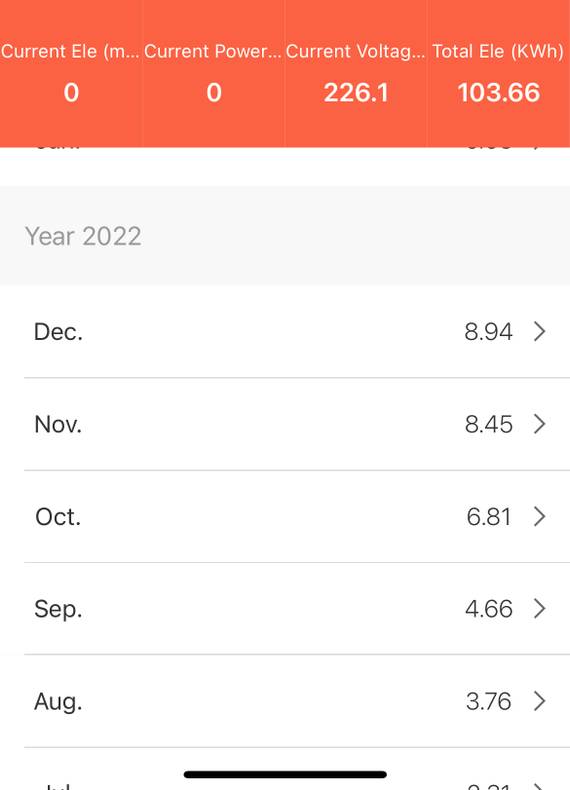Viewport: 570px width, 790px height.
Task: Tap the Current Voltage 226.1 stat
Action: pyautogui.click(x=356, y=74)
